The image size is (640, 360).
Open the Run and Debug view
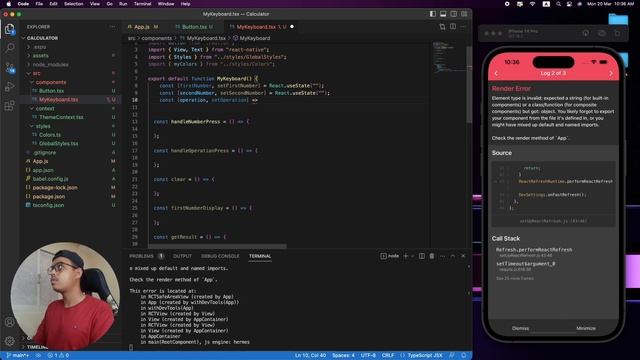click(x=9, y=87)
